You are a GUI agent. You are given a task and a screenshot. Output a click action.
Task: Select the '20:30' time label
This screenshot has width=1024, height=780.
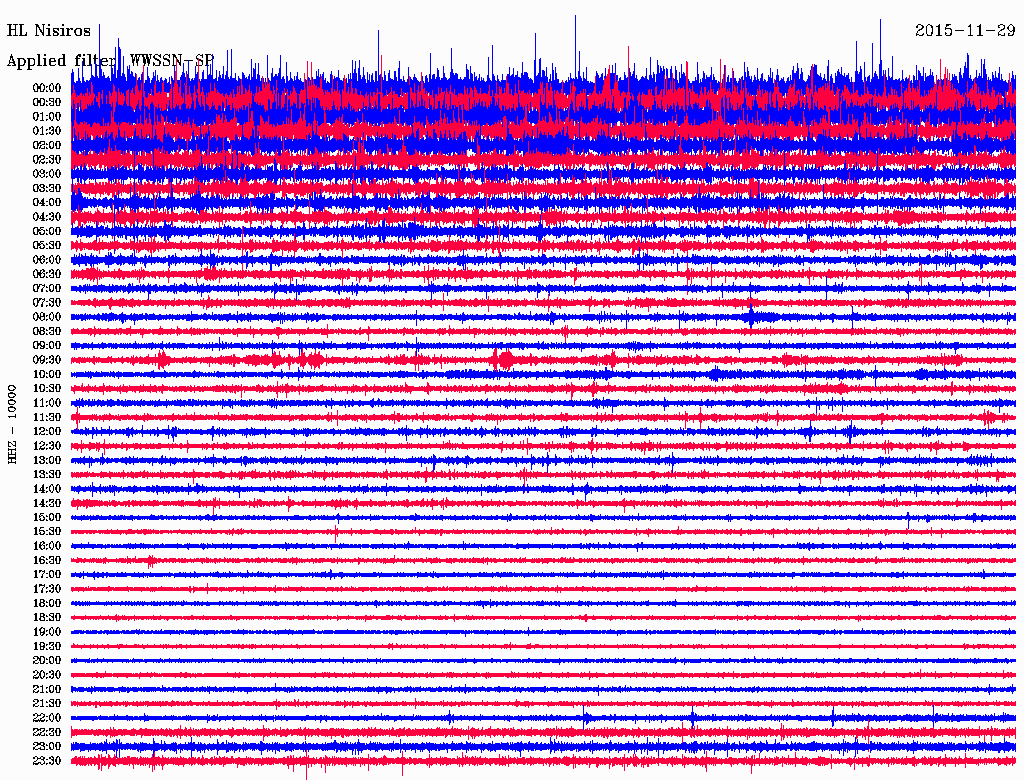click(x=47, y=675)
